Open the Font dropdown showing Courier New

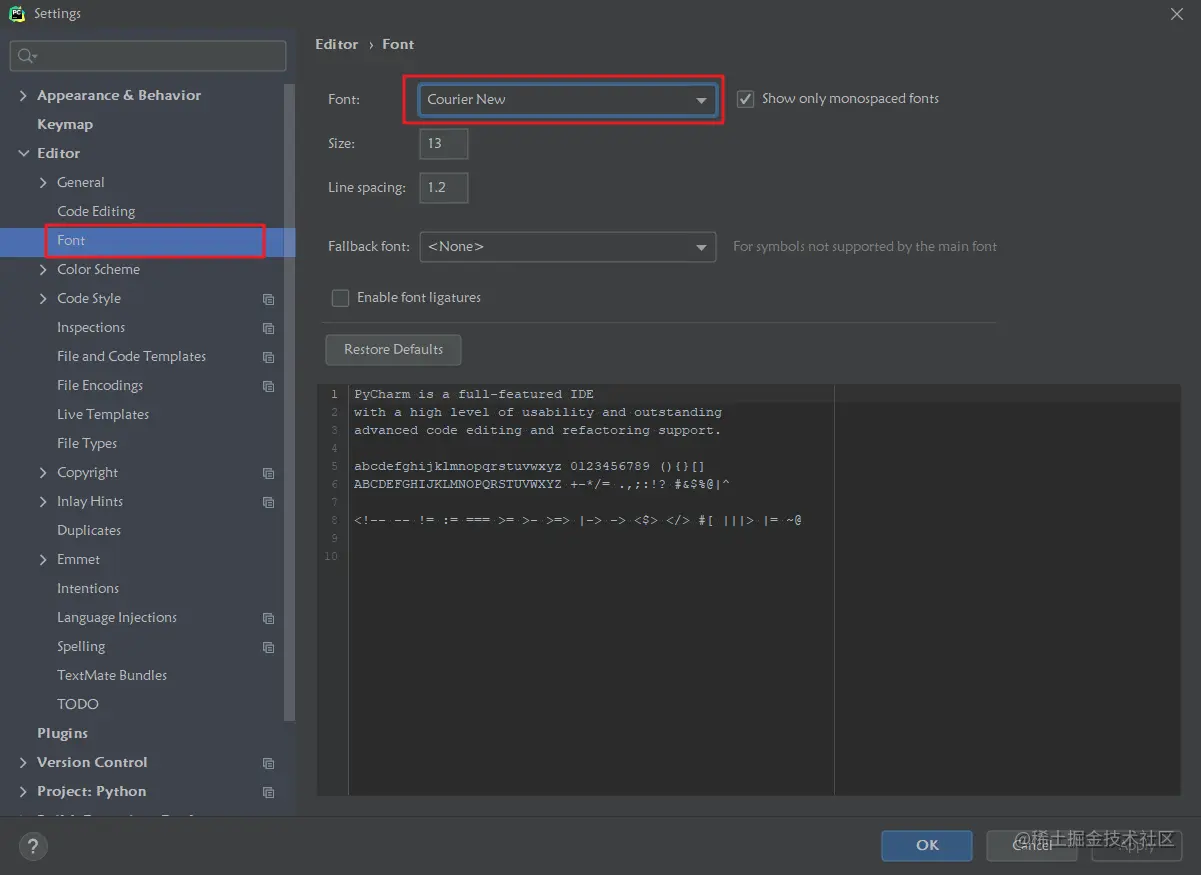click(567, 100)
